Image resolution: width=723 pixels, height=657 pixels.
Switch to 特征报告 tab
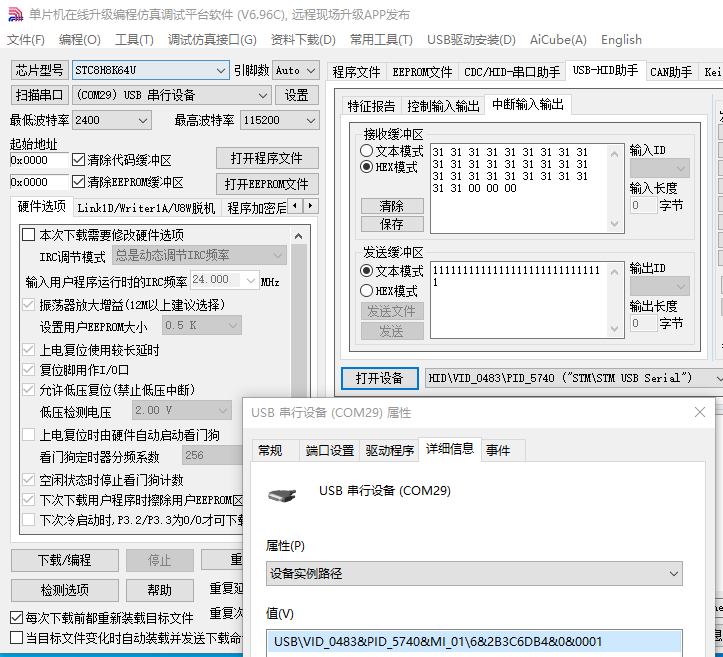tap(371, 106)
